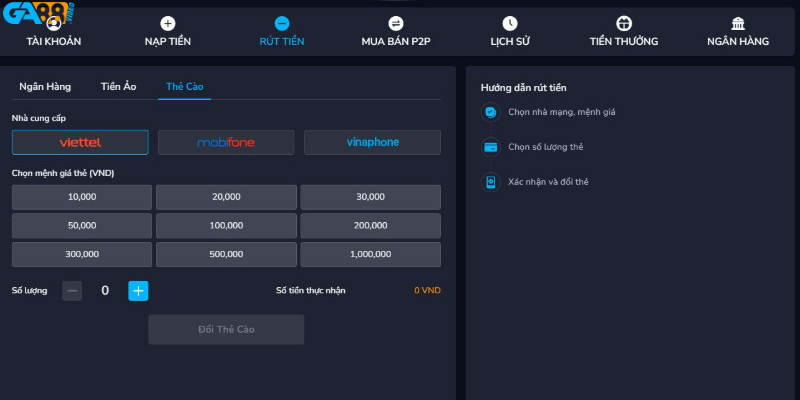Click the 0 VND received amount
The image size is (800, 400).
coord(427,290)
